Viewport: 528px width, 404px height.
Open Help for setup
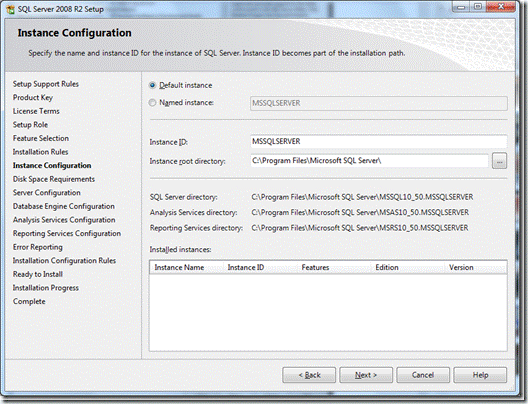[480, 375]
